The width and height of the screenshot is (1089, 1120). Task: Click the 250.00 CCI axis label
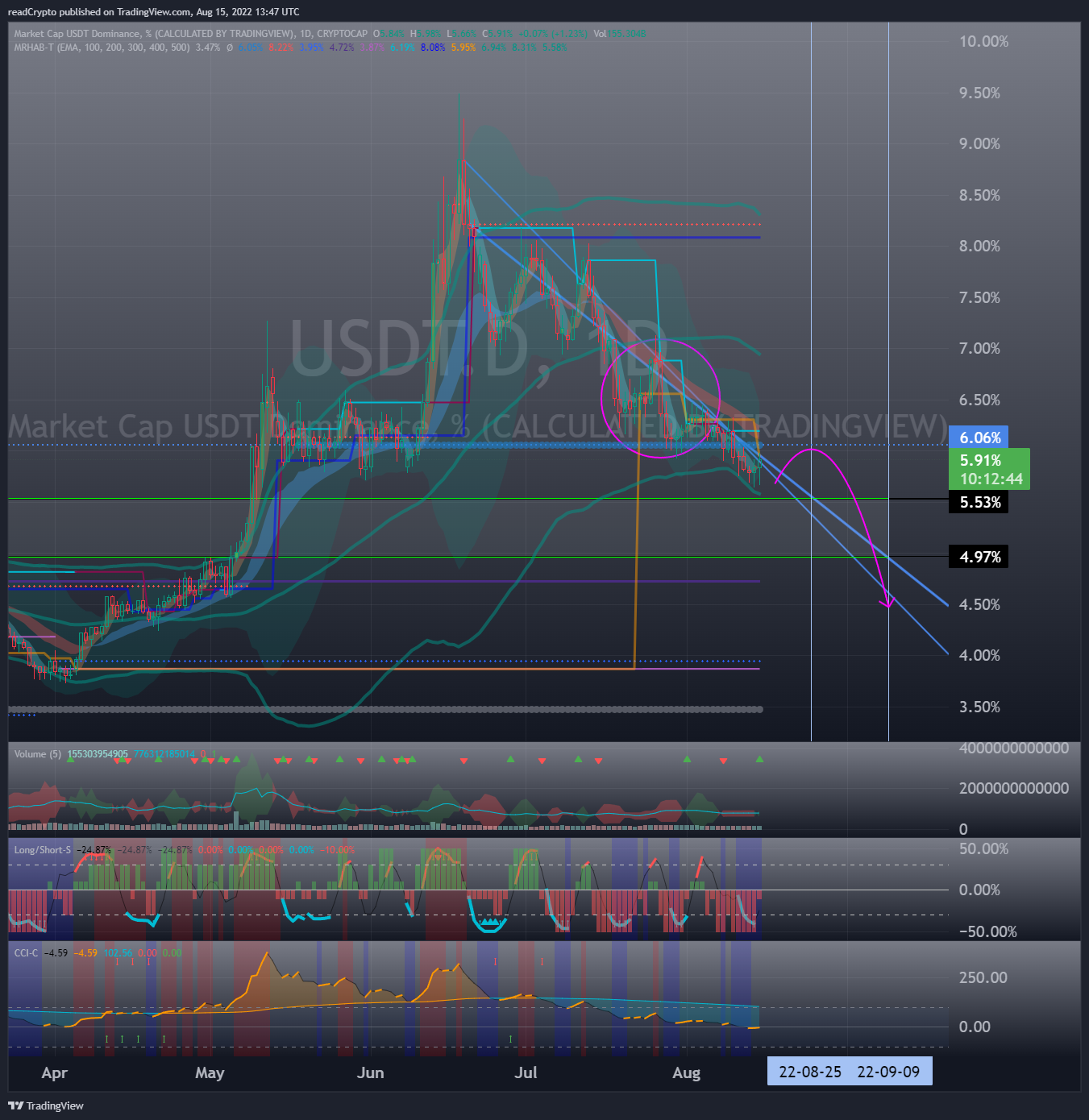[983, 977]
